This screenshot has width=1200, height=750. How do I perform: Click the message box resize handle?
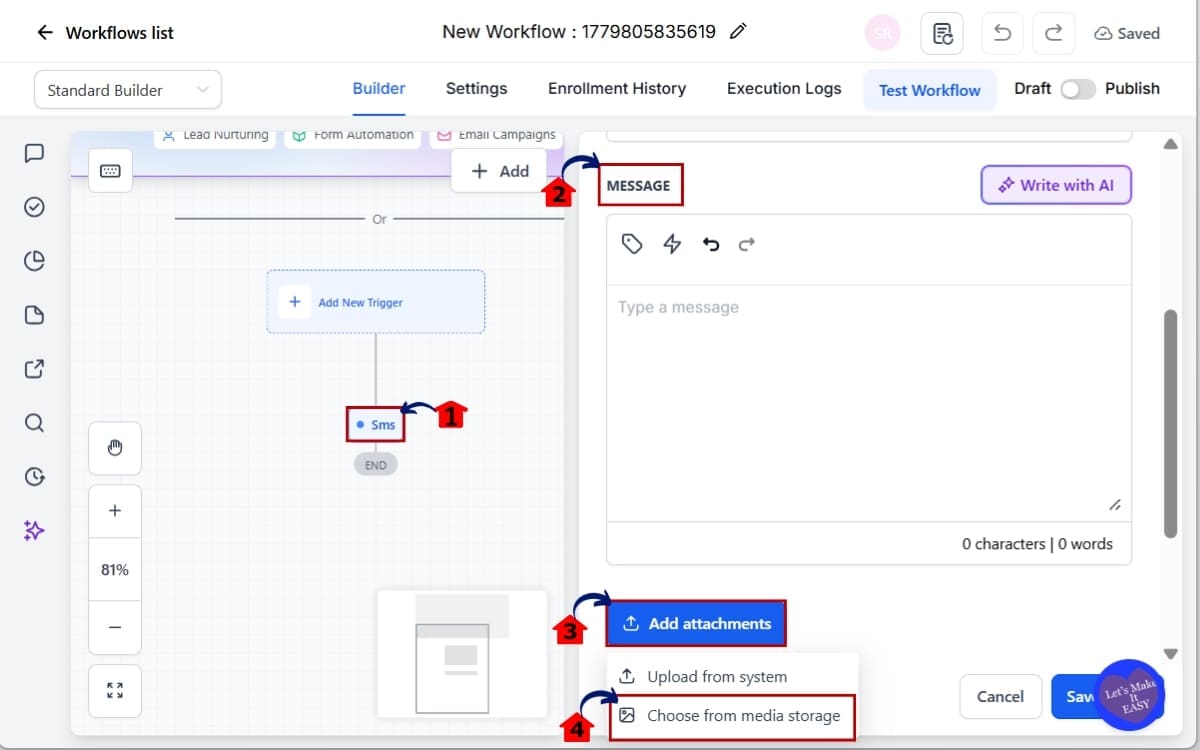[x=1115, y=506]
